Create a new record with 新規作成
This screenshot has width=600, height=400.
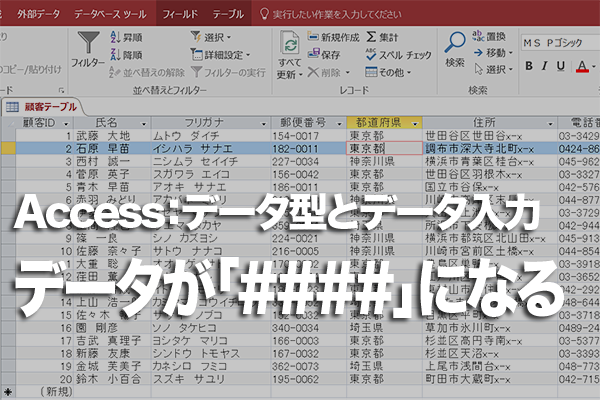point(333,37)
